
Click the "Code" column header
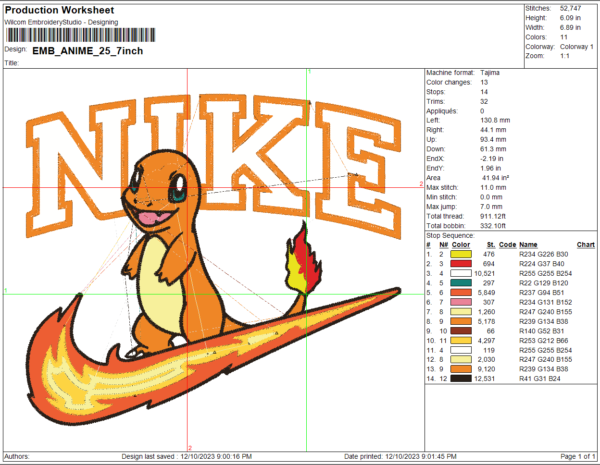pos(507,244)
